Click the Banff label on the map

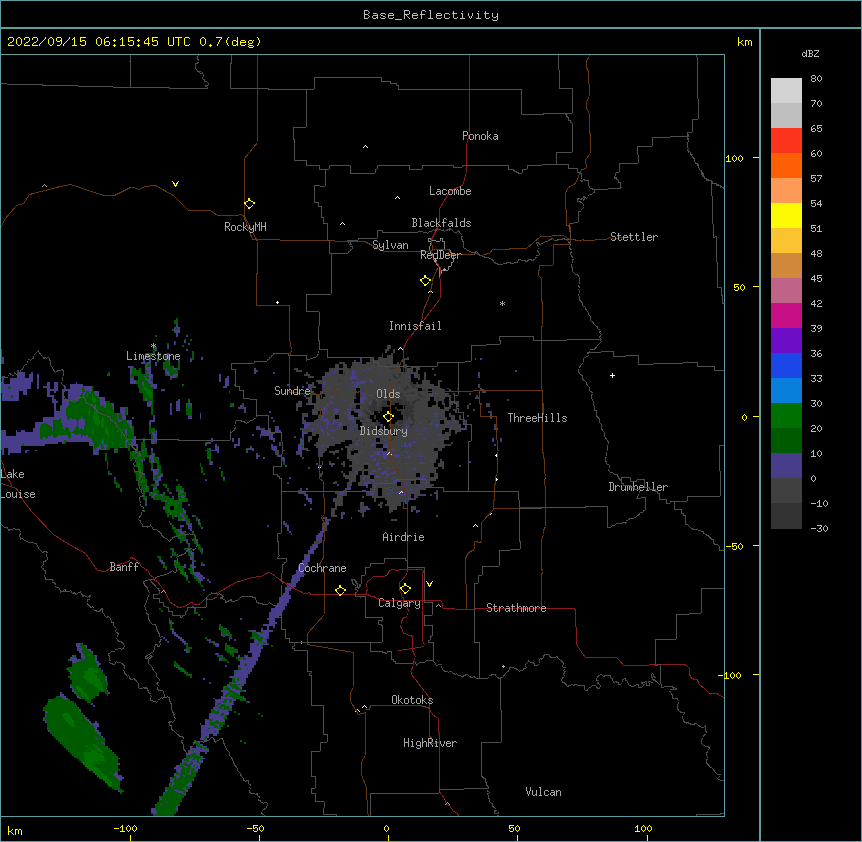click(124, 567)
